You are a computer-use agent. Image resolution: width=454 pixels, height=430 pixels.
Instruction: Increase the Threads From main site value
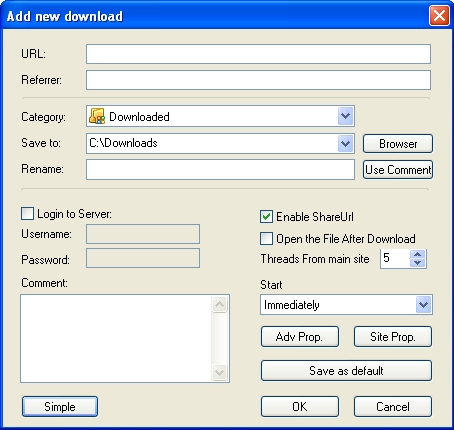[x=417, y=254]
